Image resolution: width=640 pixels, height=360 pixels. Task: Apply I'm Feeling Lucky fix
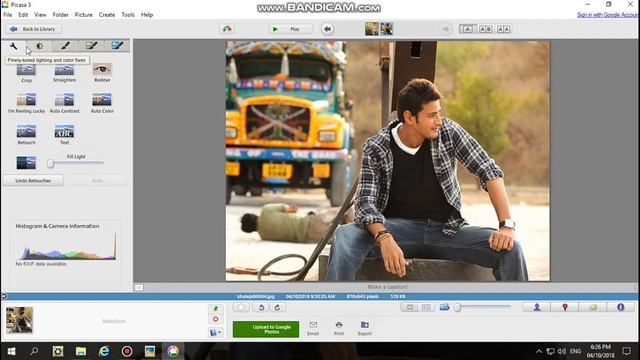[x=26, y=103]
